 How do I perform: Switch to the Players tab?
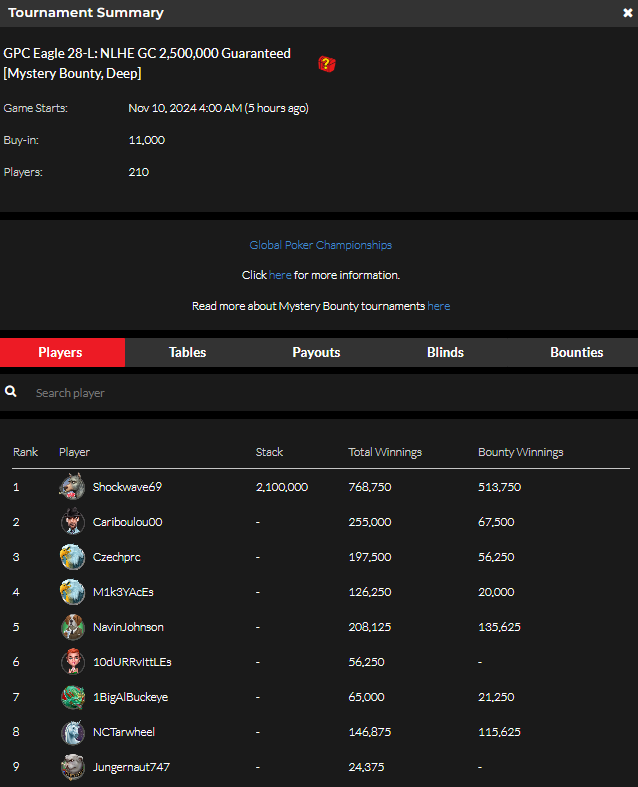point(62,352)
